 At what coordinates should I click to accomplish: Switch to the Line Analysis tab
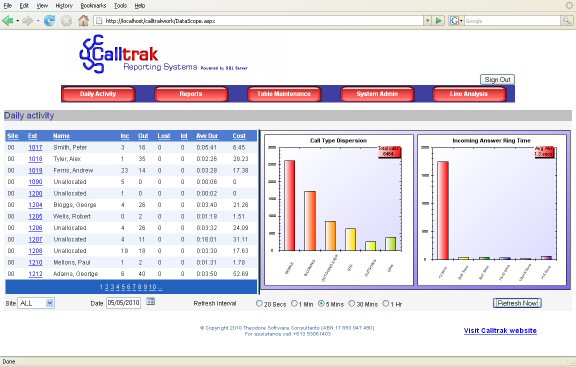469,94
